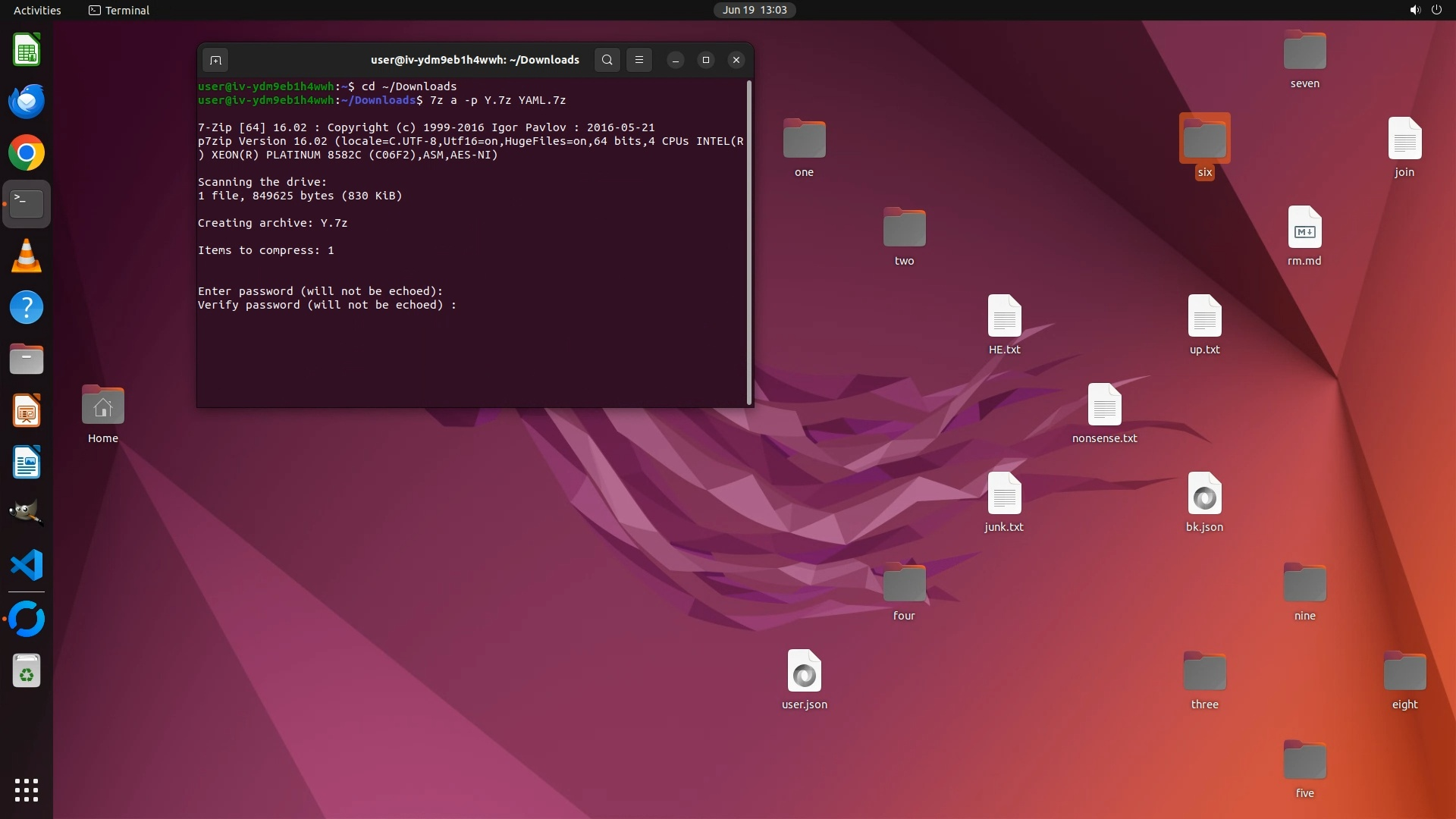Open the Terminal search icon
This screenshot has width=1456, height=819.
pyautogui.click(x=607, y=60)
